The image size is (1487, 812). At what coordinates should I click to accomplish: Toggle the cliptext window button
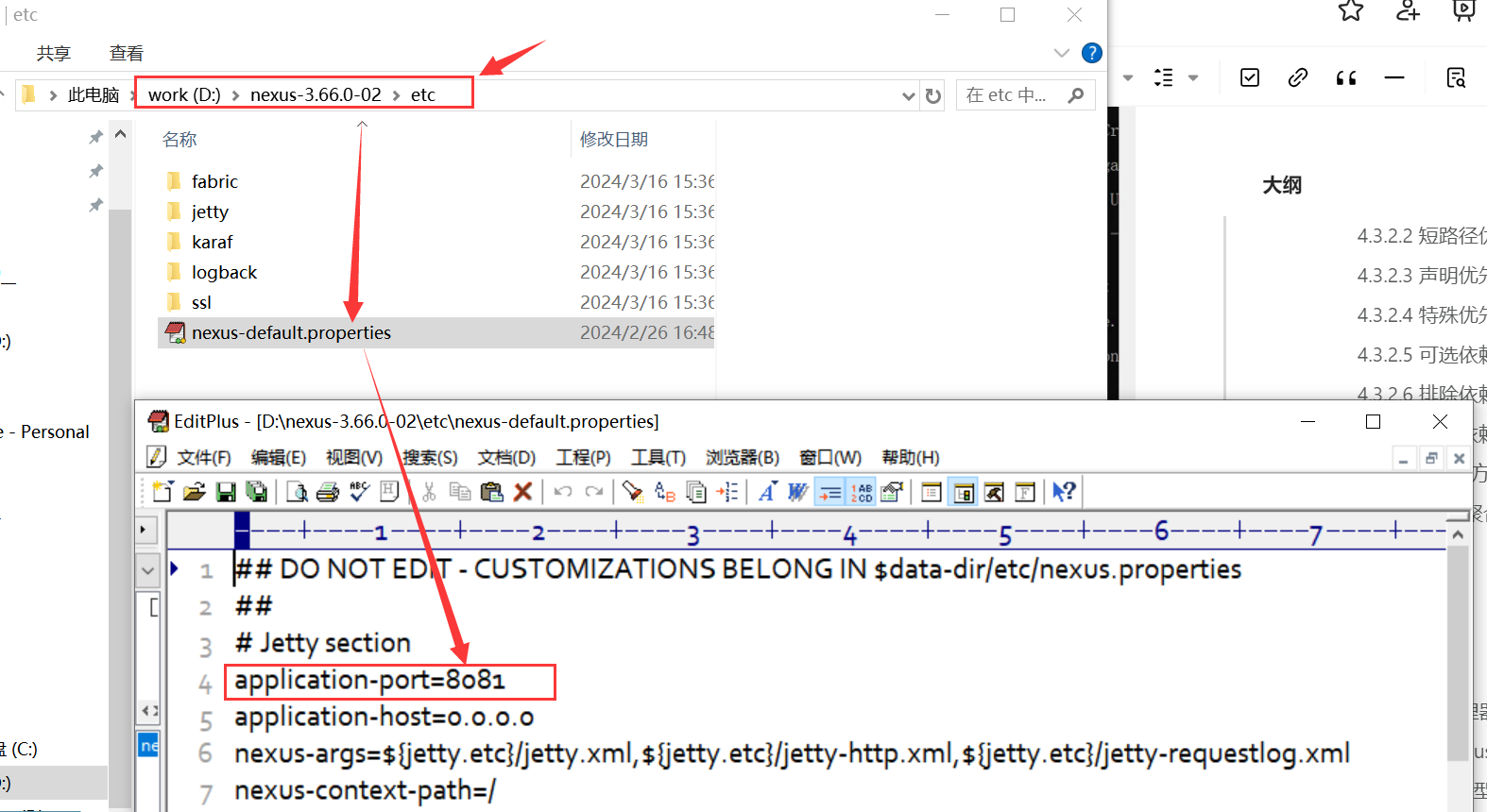[932, 492]
